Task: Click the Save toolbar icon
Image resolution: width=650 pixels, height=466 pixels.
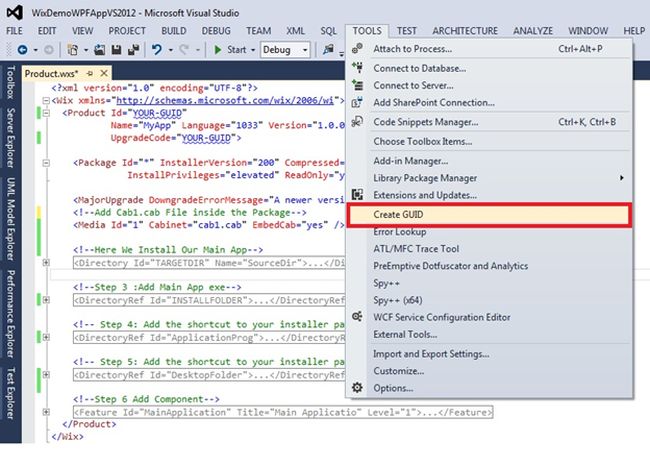Action: [116, 50]
